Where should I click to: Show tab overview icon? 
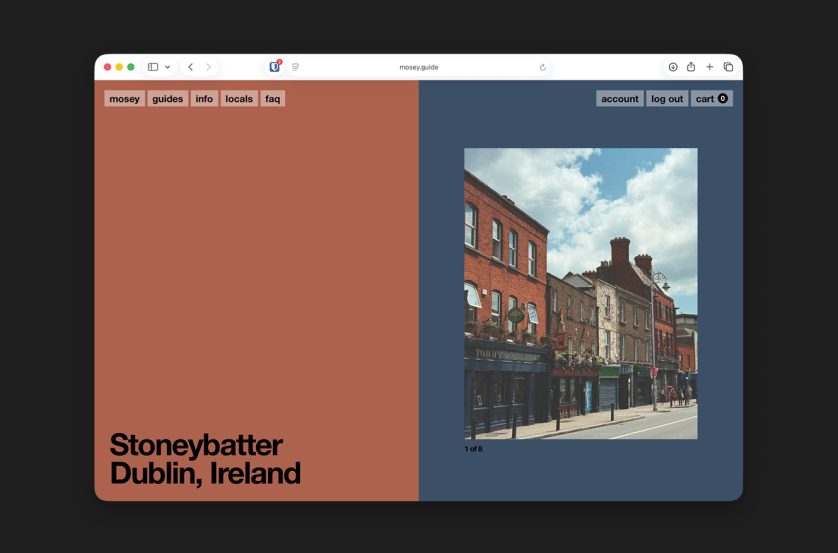click(728, 67)
